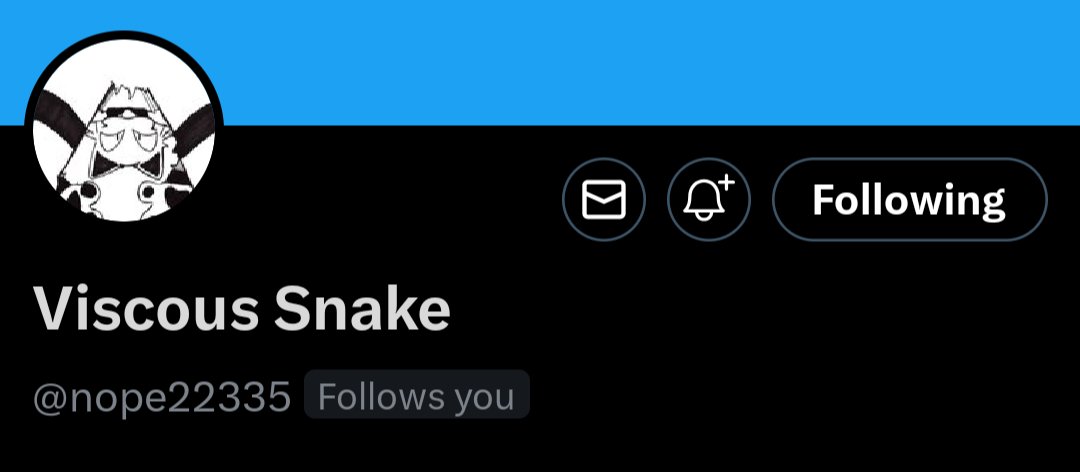Viewport: 1080px width, 472px height.
Task: Select the Viscous Snake display name
Action: 242,309
